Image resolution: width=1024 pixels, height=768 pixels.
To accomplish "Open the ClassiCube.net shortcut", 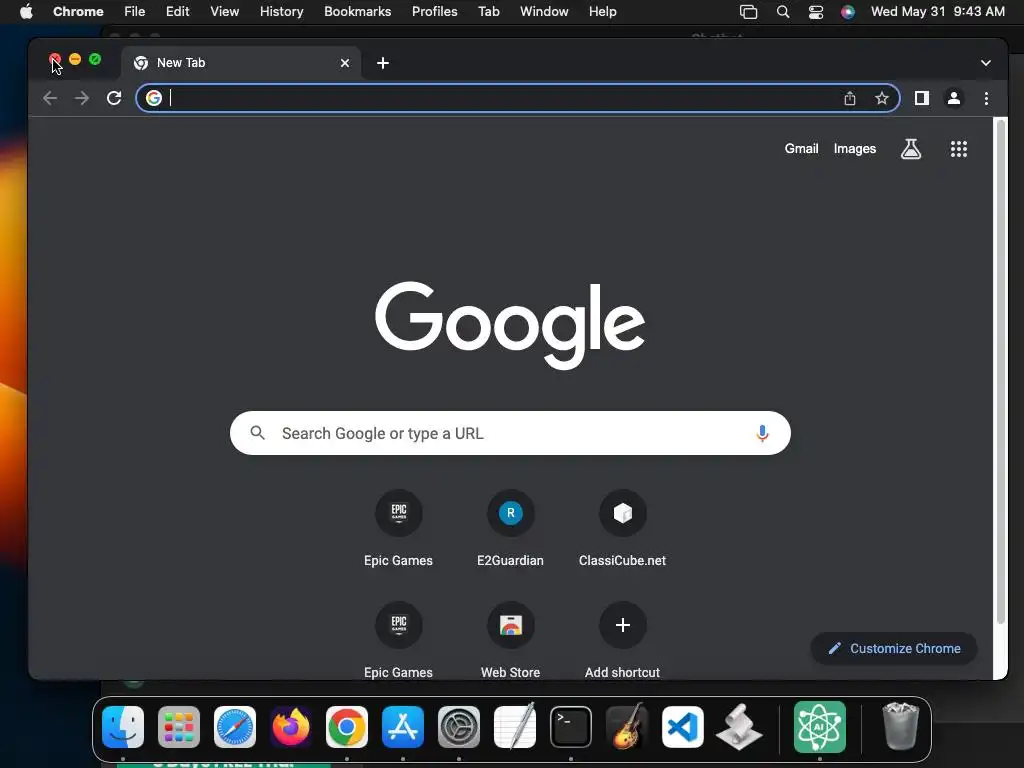I will click(622, 513).
